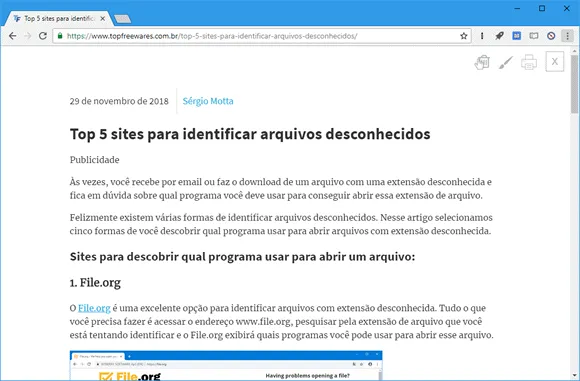
Task: Click the browser forward arrow
Action: [x=28, y=36]
